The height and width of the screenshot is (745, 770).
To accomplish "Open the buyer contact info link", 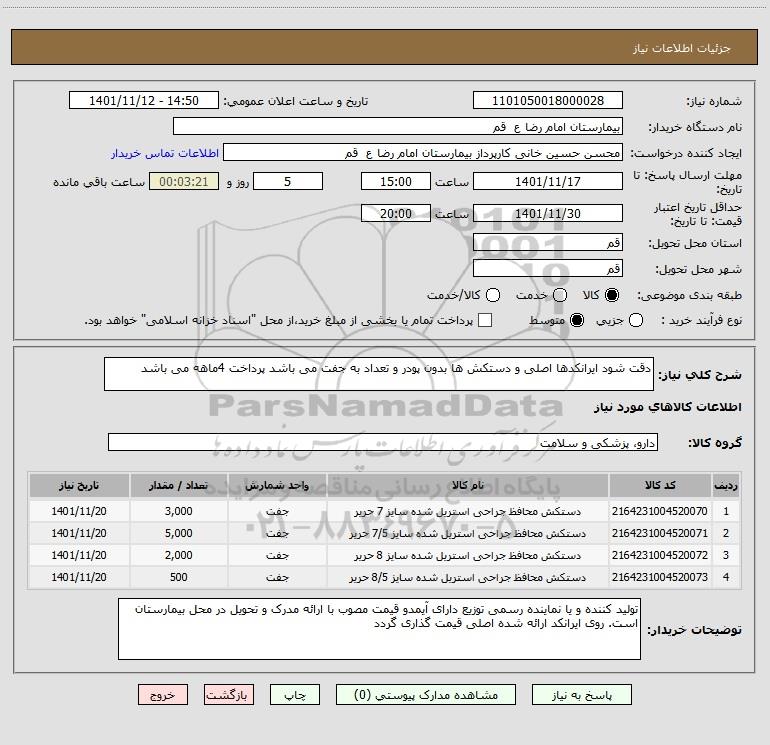I will click(x=165, y=153).
